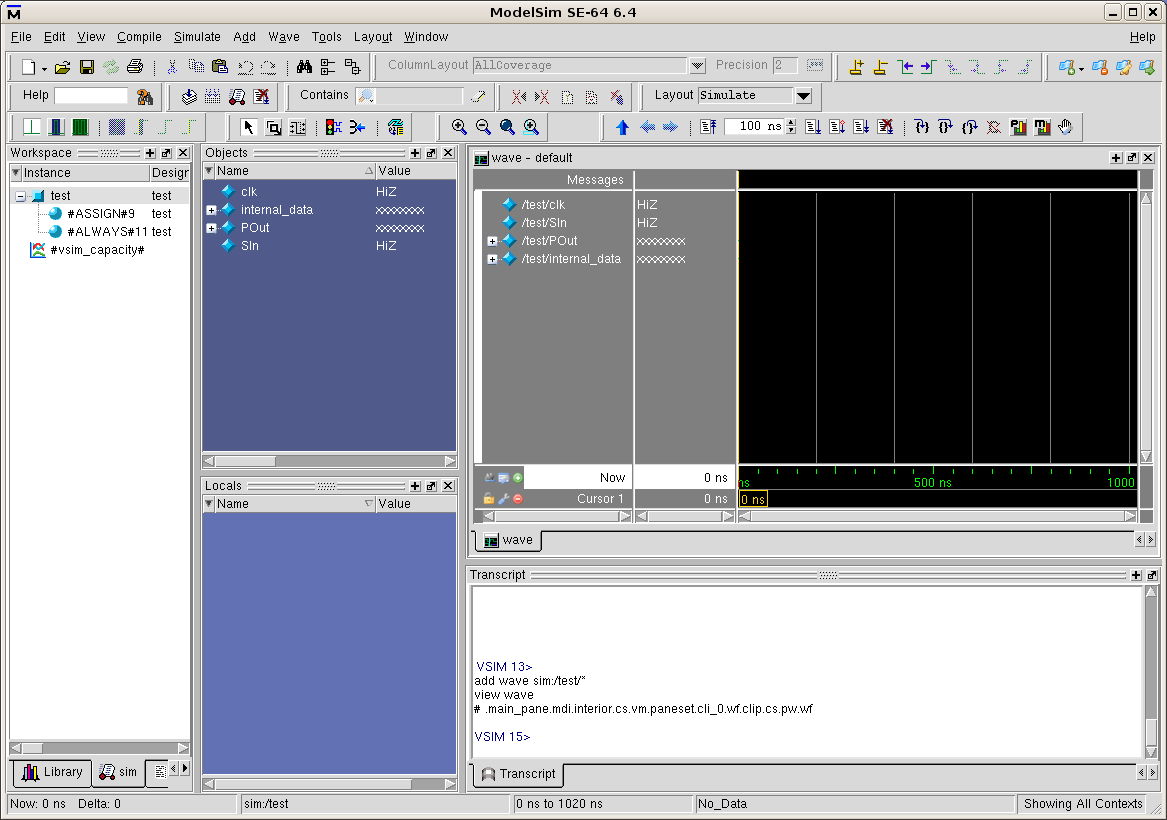Click the Break simulation hand icon
The height and width of the screenshot is (820, 1167).
pos(1066,127)
